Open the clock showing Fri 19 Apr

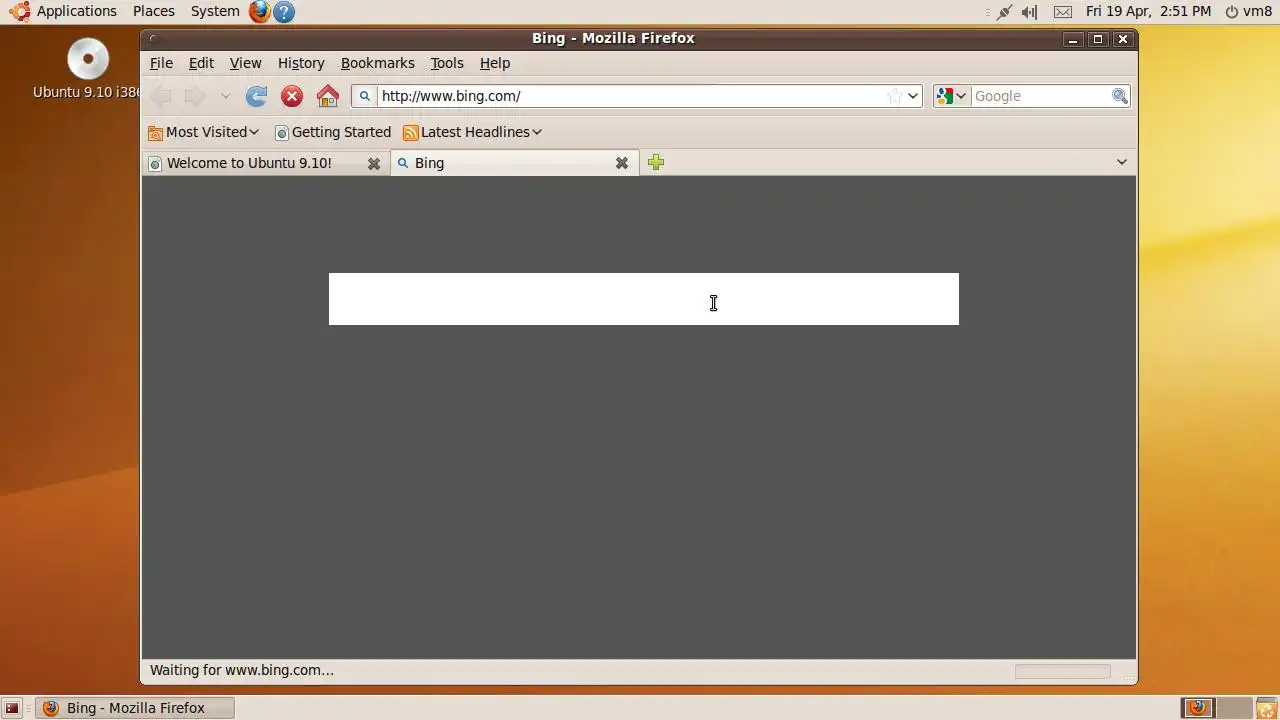click(1148, 11)
